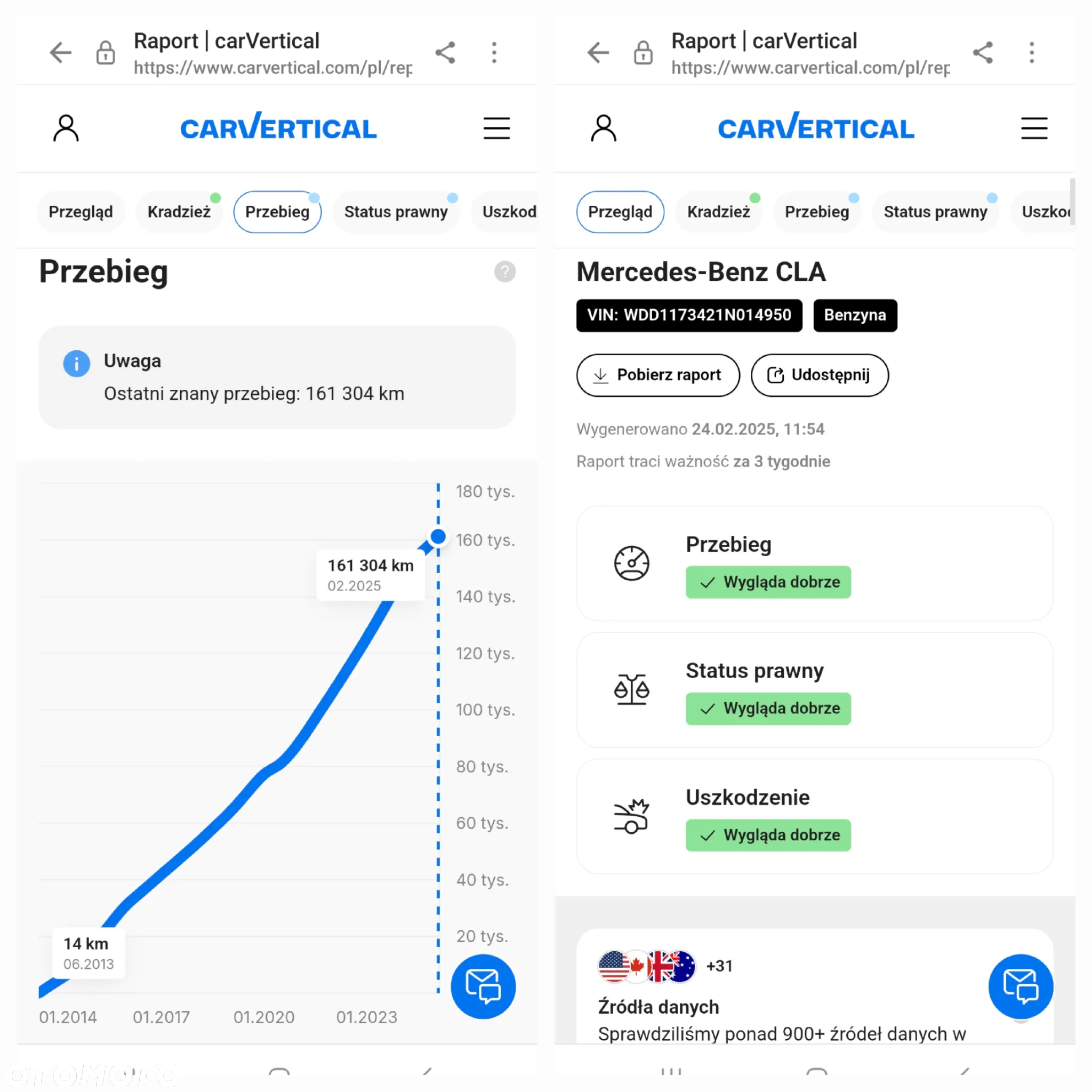Image resolution: width=1092 pixels, height=1092 pixels.
Task: Click the 161 304 km chart point
Action: (x=438, y=536)
